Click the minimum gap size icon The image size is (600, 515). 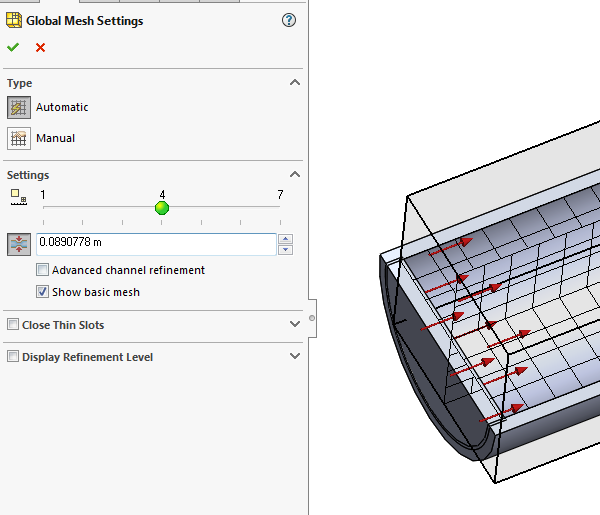point(19,244)
